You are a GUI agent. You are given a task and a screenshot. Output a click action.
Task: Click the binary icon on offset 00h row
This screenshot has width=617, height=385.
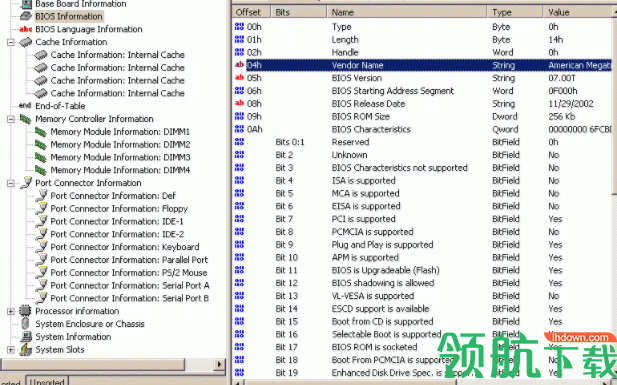pos(239,26)
